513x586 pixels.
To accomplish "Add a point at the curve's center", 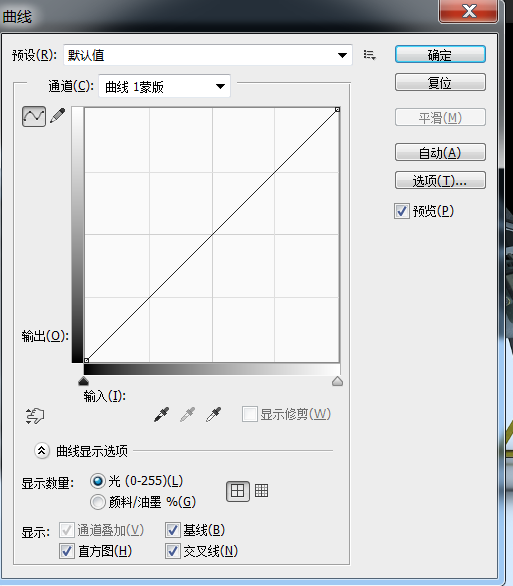I will pyautogui.click(x=212, y=235).
